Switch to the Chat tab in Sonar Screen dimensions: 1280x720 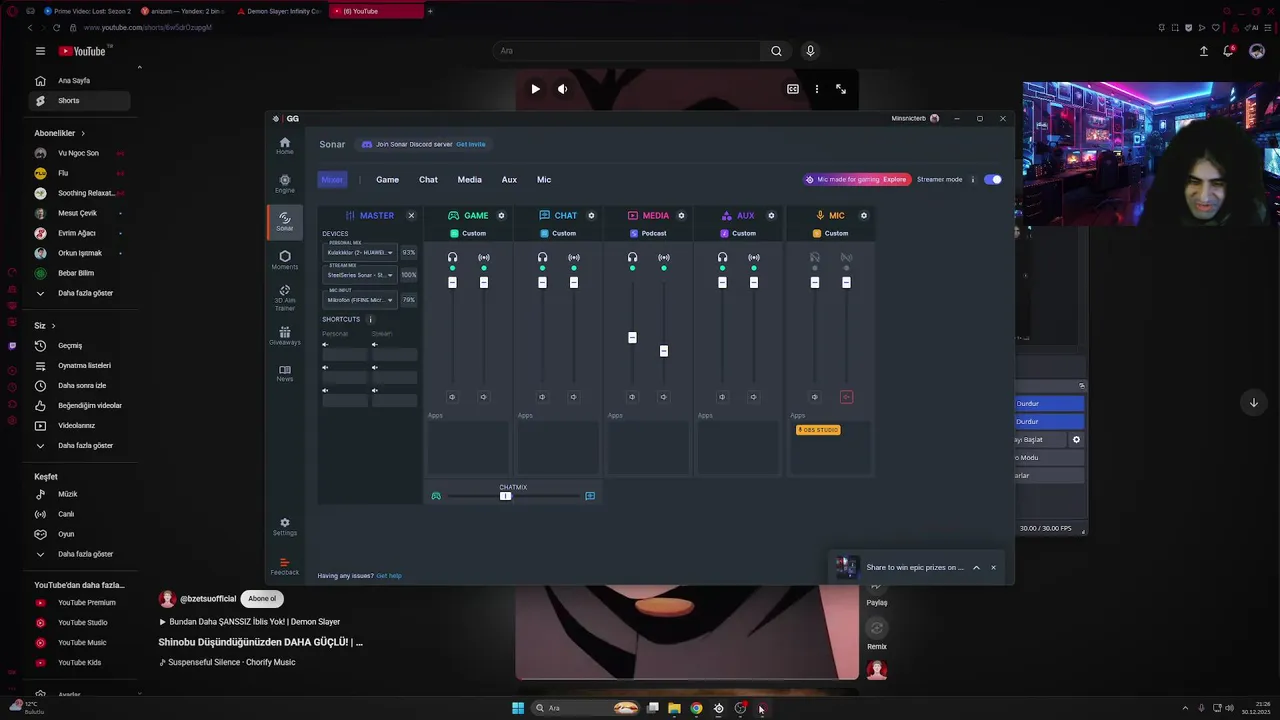pos(428,180)
